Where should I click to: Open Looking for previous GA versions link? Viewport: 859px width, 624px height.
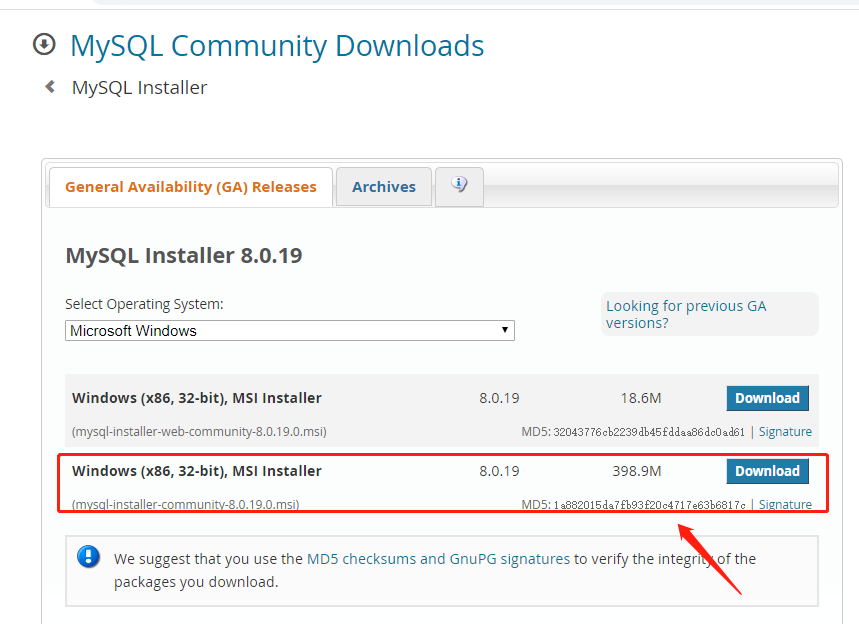click(686, 314)
